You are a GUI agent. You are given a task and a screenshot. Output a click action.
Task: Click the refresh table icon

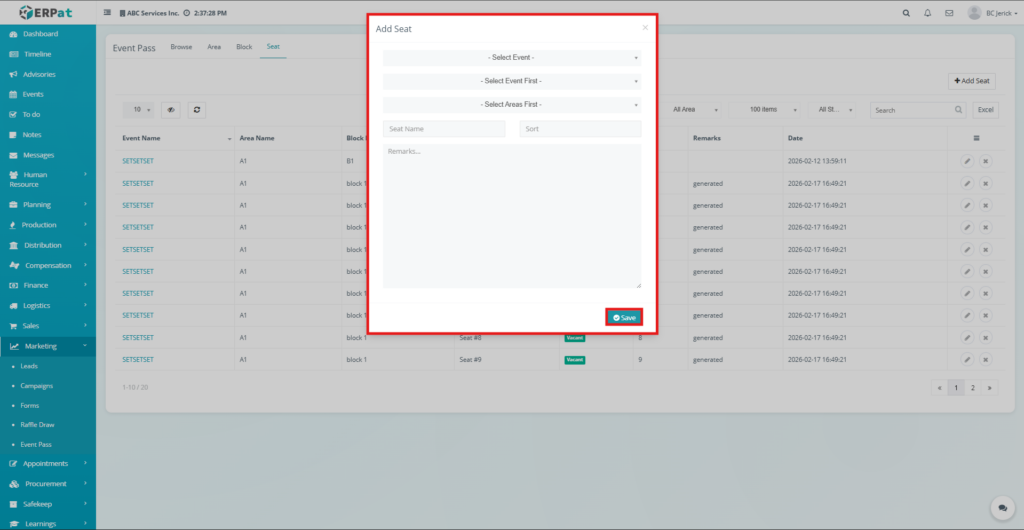(197, 110)
